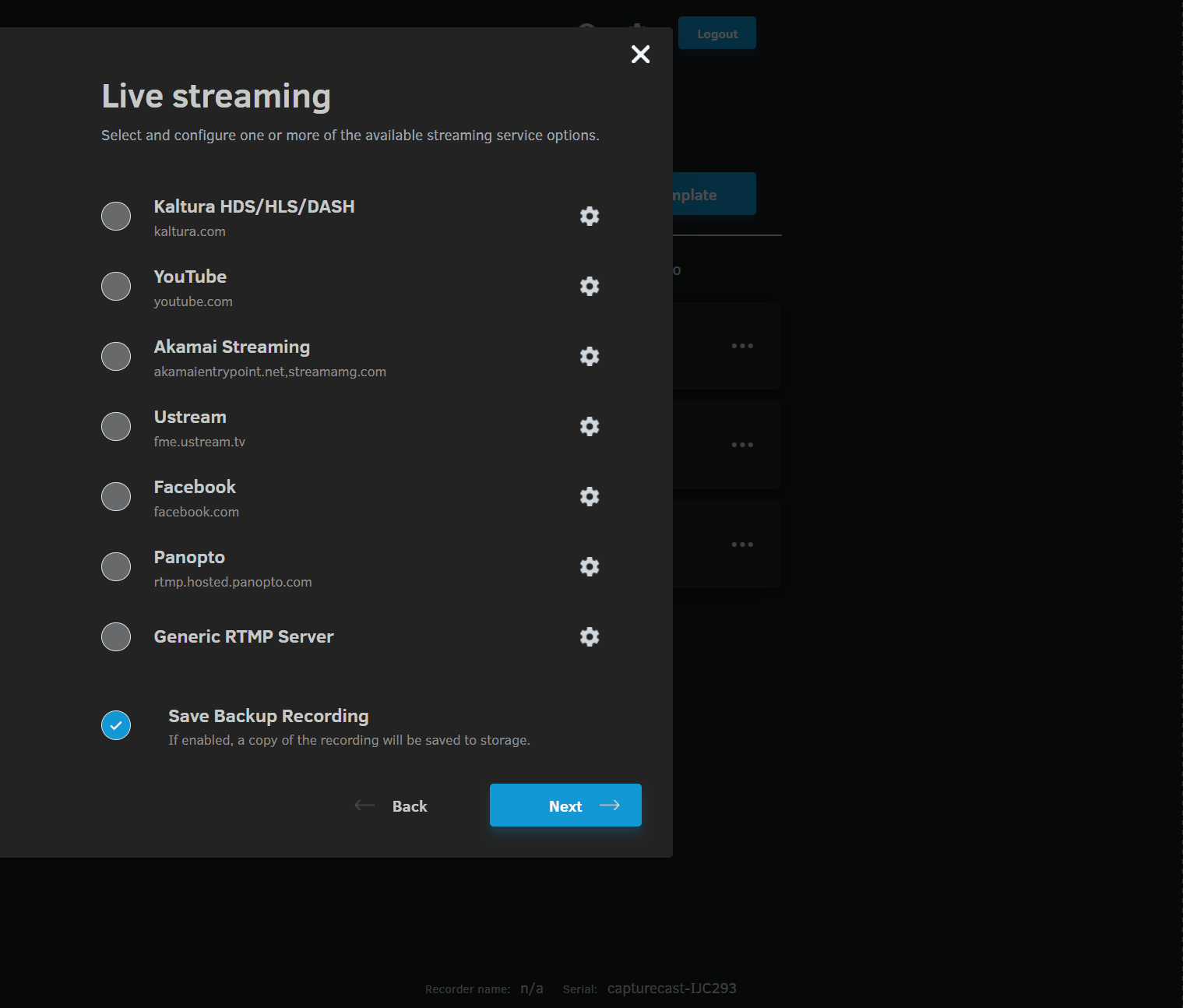
Task: Open YouTube streaming configuration gear
Action: 589,286
